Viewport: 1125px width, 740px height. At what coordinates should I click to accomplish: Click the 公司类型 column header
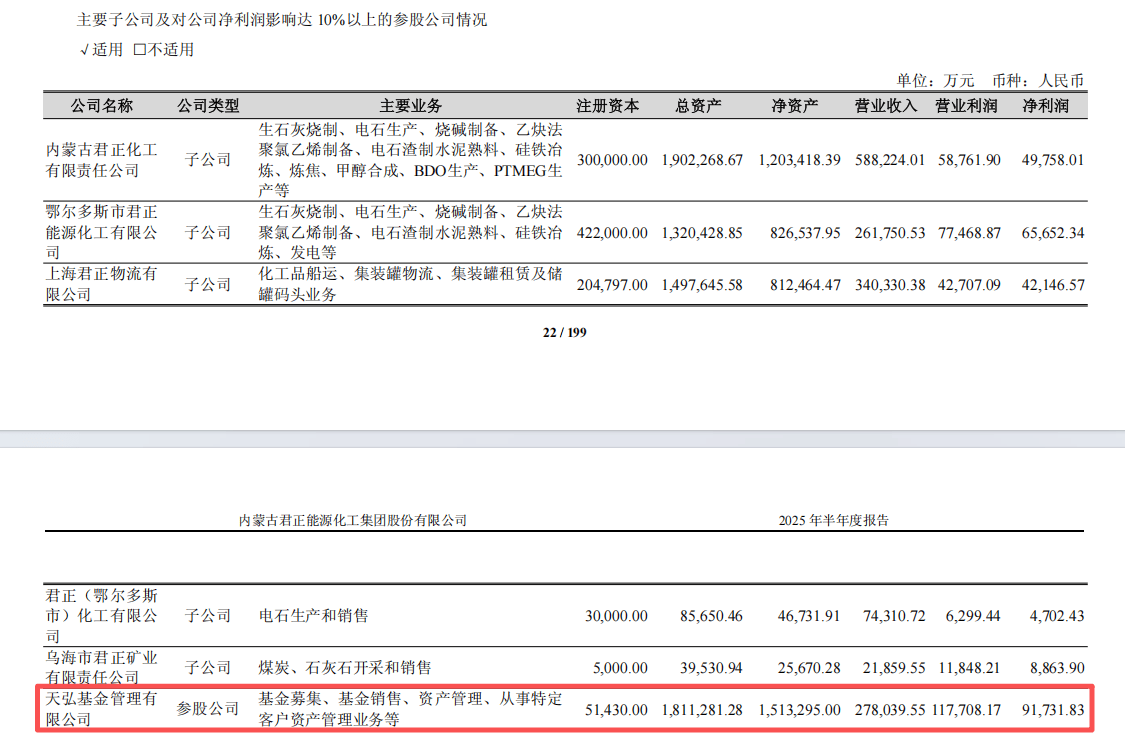click(x=208, y=106)
